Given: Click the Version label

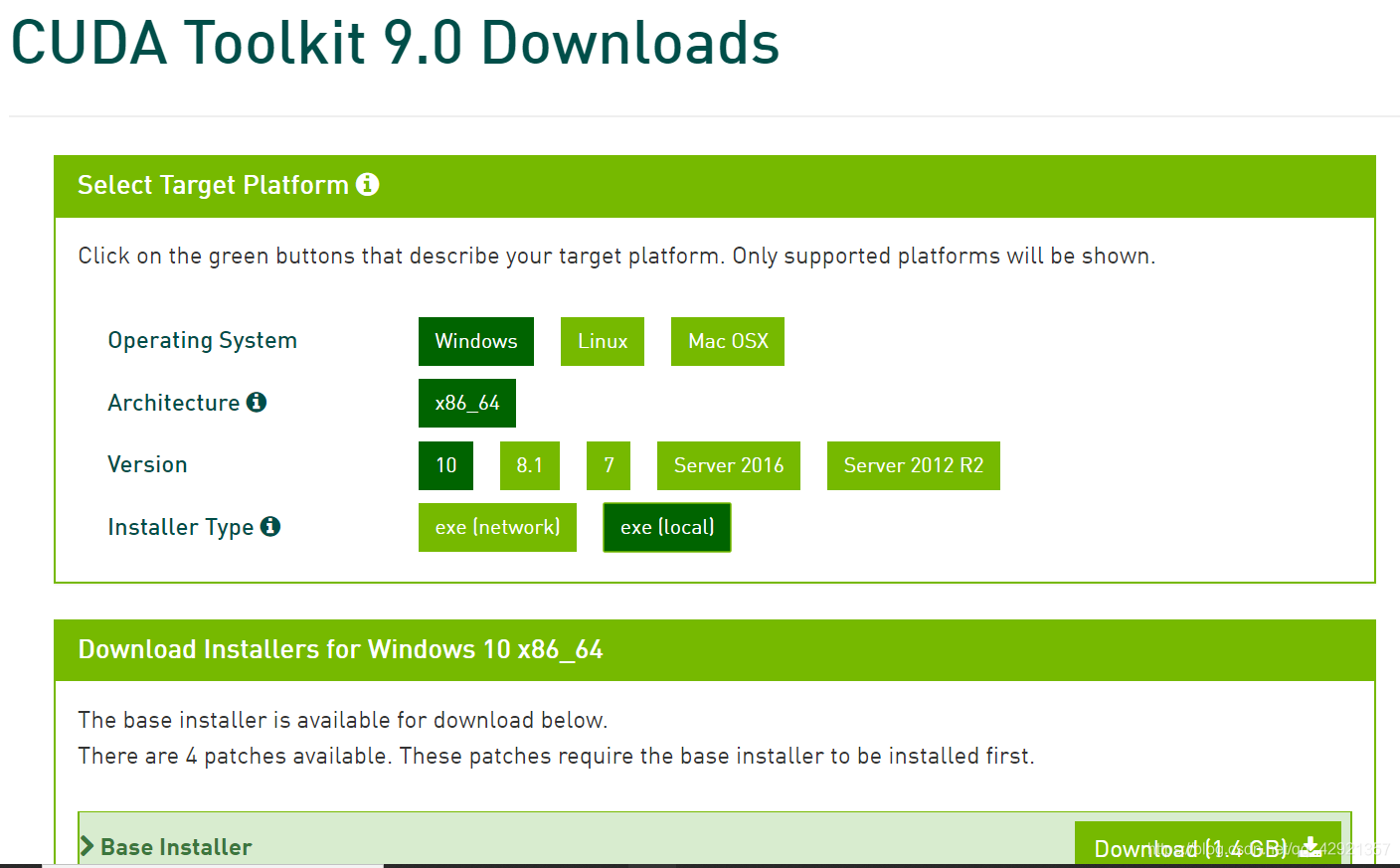Looking at the screenshot, I should coord(147,464).
